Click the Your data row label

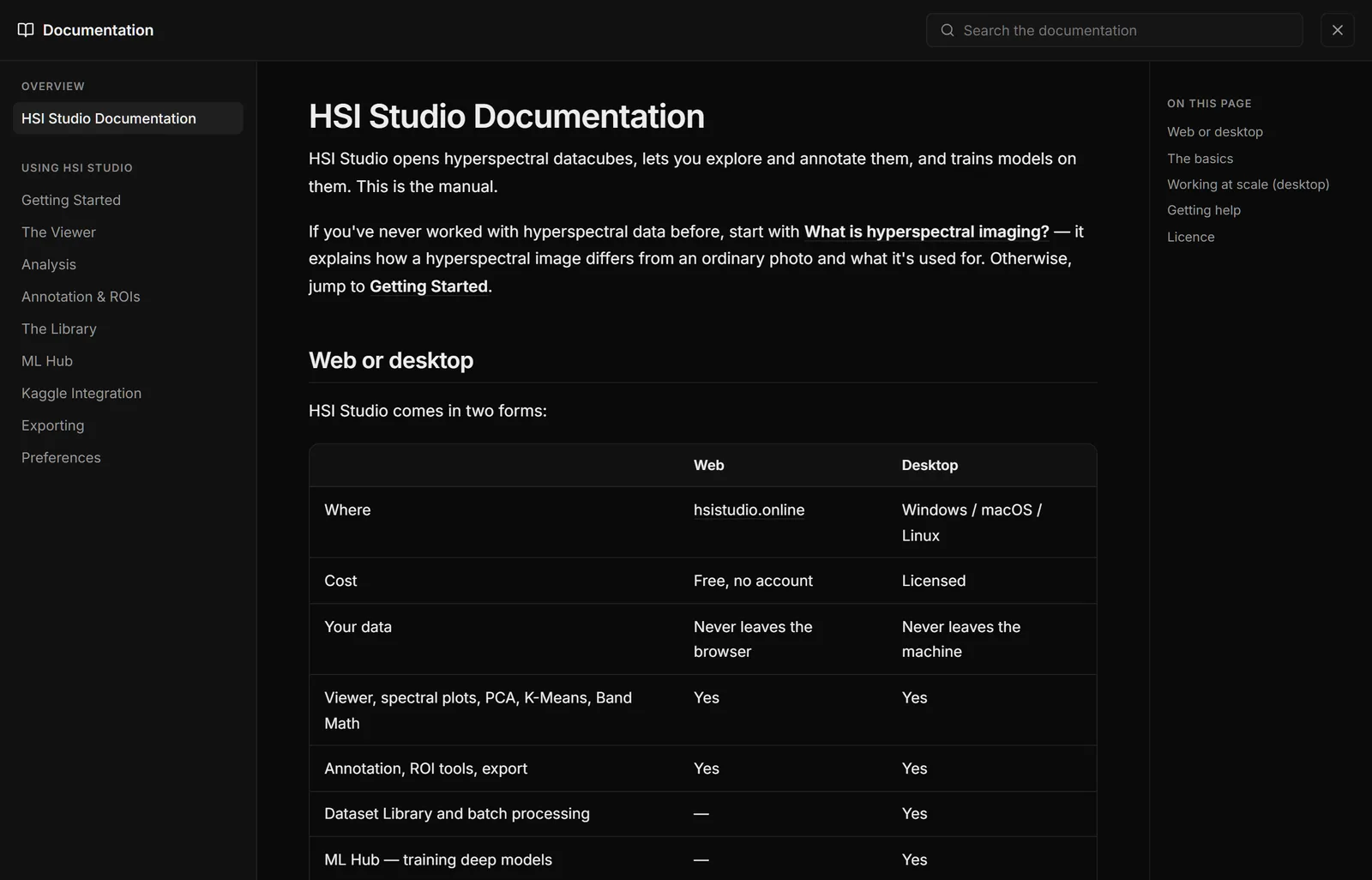click(358, 627)
